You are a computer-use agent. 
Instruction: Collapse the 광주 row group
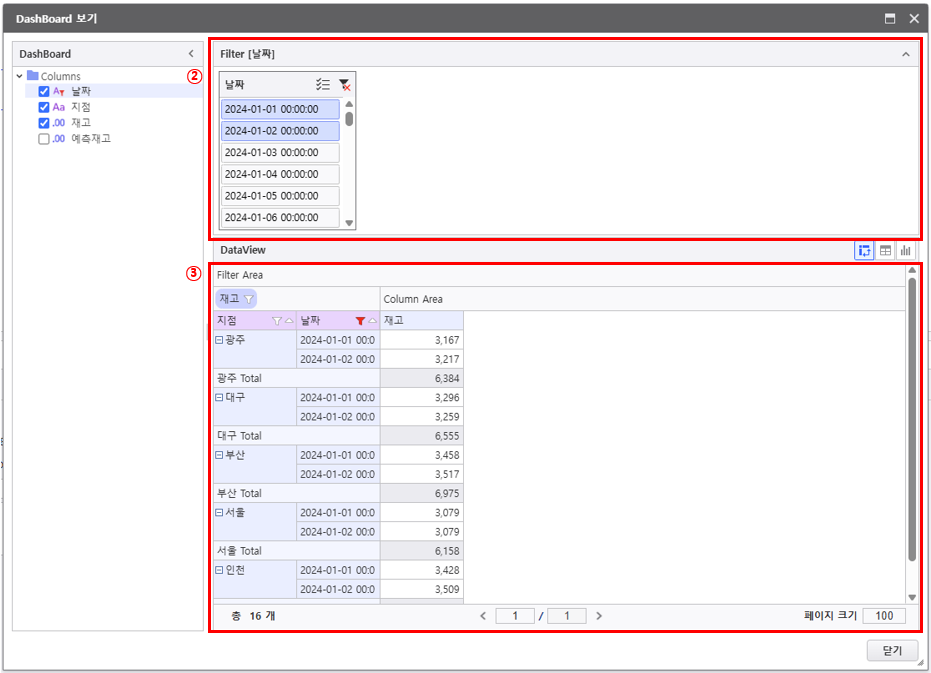219,340
